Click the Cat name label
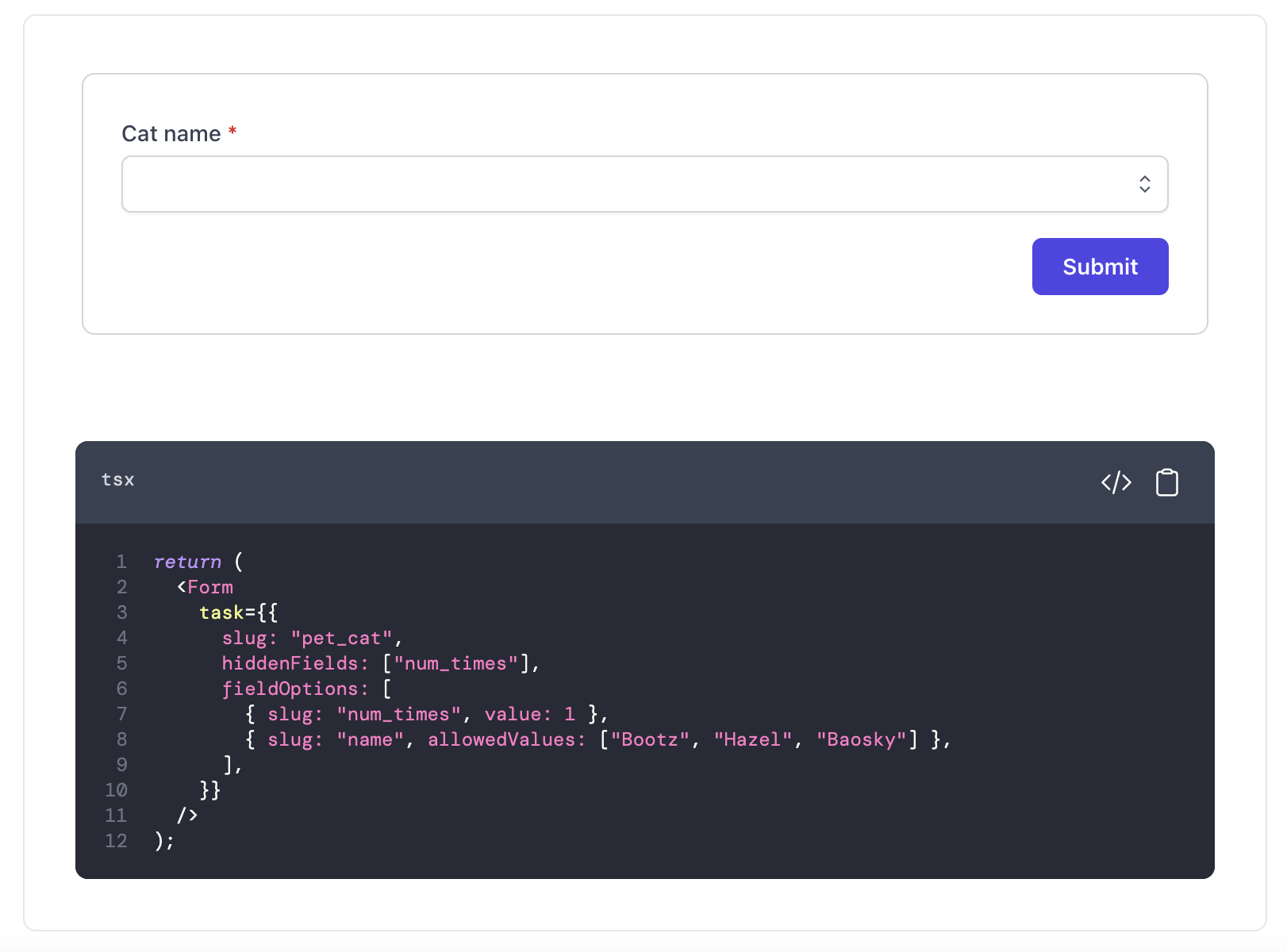1287x952 pixels. tap(171, 133)
